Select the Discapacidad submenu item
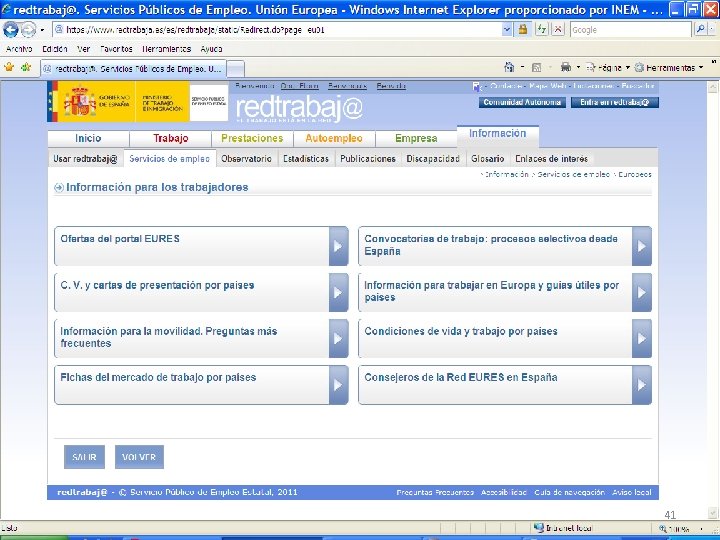 click(x=433, y=159)
